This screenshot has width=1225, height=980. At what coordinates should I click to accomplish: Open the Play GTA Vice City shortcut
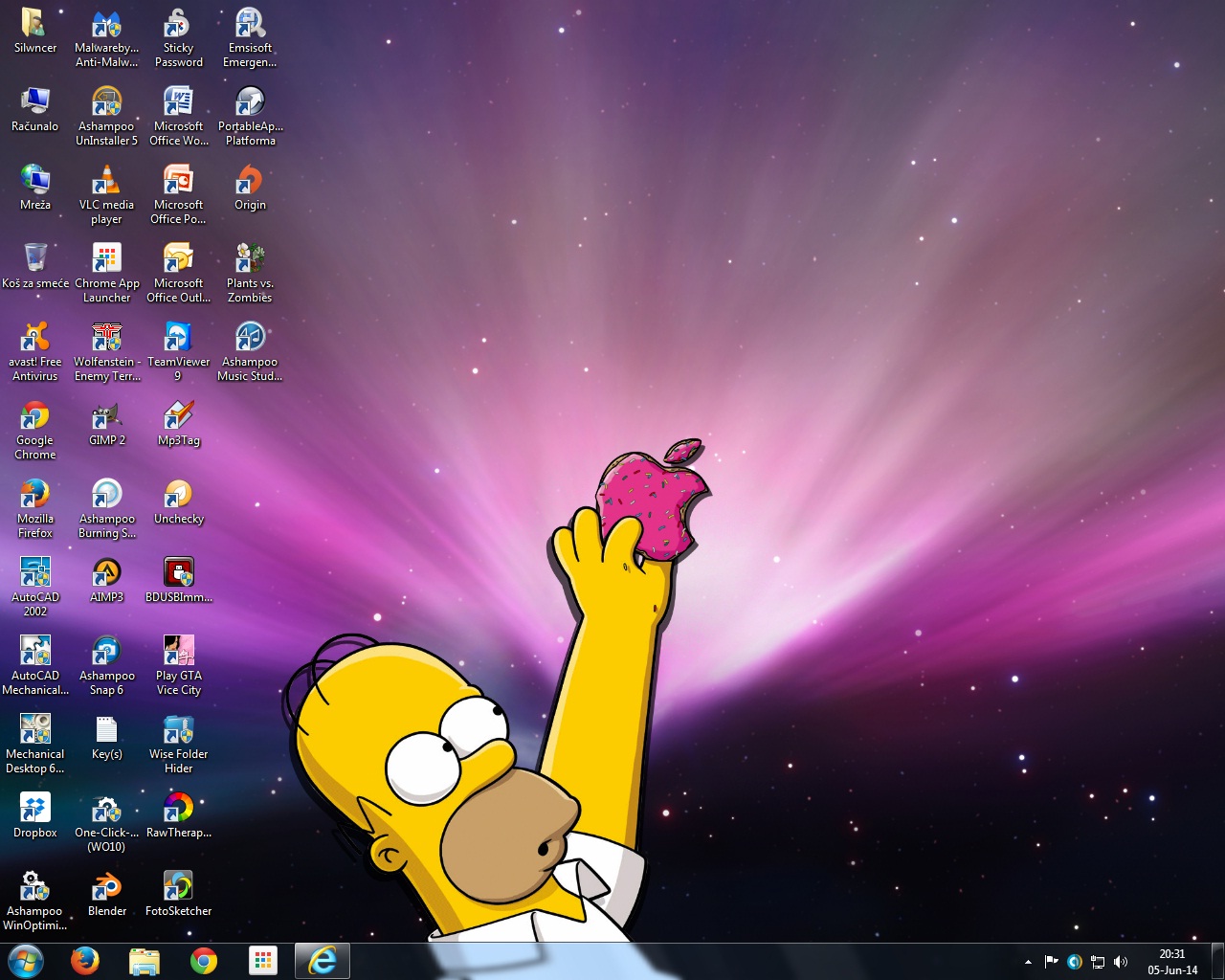pos(178,652)
